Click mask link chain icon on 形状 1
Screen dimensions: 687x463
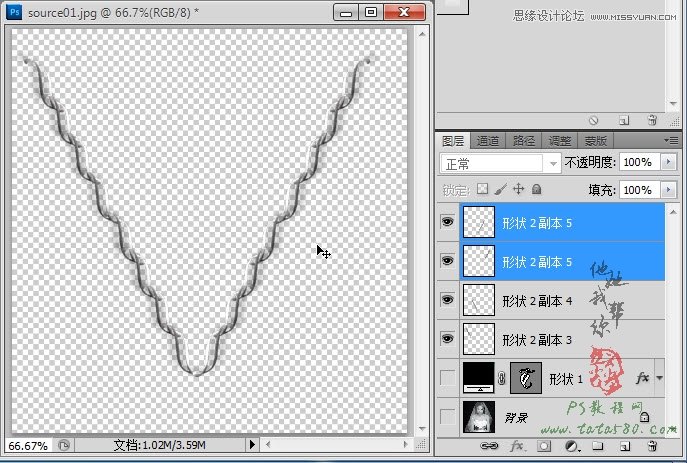click(502, 378)
